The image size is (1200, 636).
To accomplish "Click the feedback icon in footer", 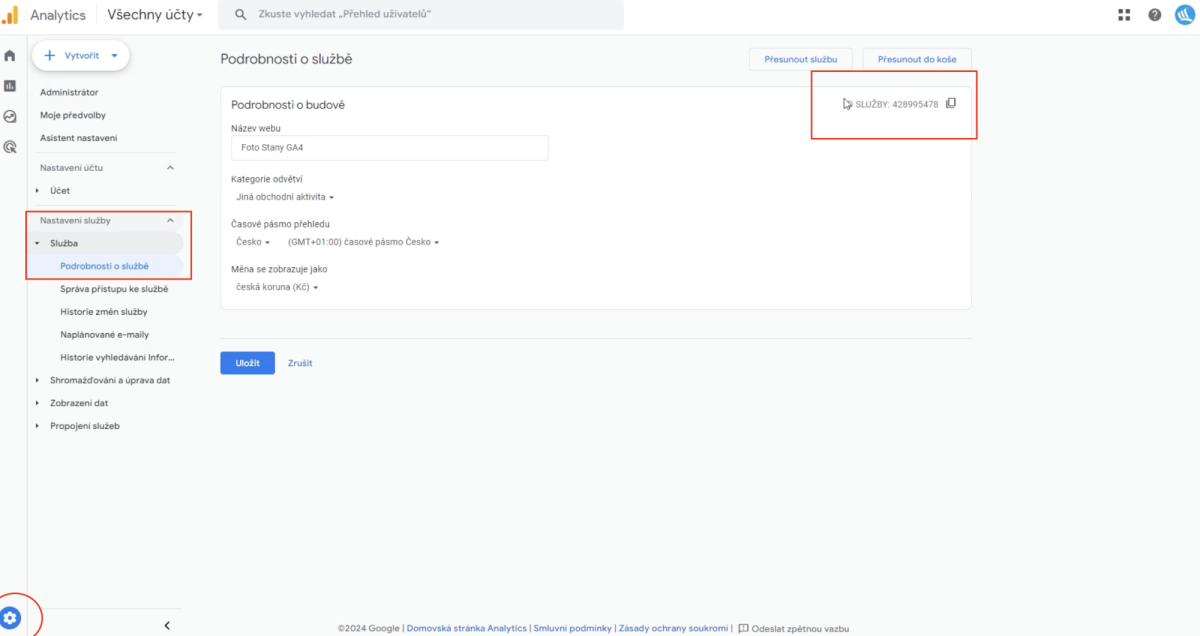I will (x=743, y=628).
